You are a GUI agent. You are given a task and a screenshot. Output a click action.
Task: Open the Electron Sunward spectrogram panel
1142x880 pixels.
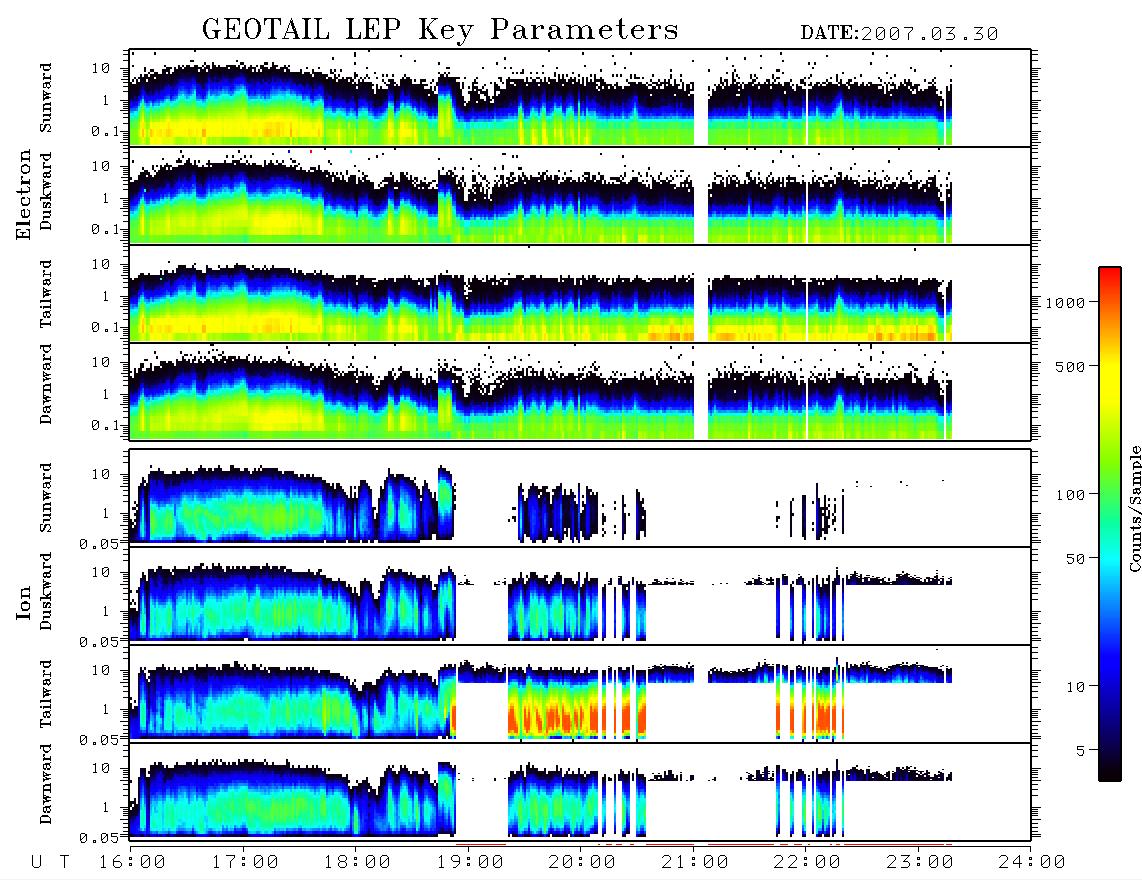pyautogui.click(x=580, y=98)
